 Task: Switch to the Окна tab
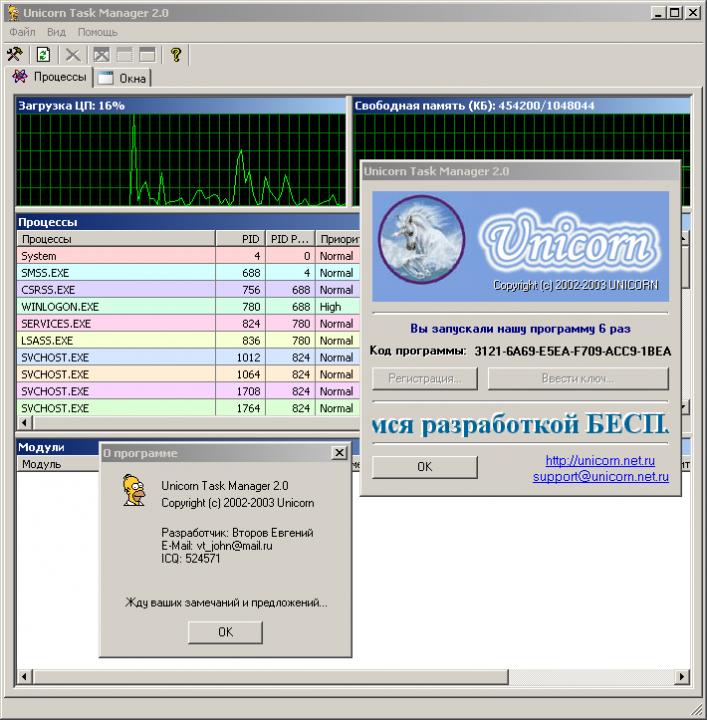(124, 78)
